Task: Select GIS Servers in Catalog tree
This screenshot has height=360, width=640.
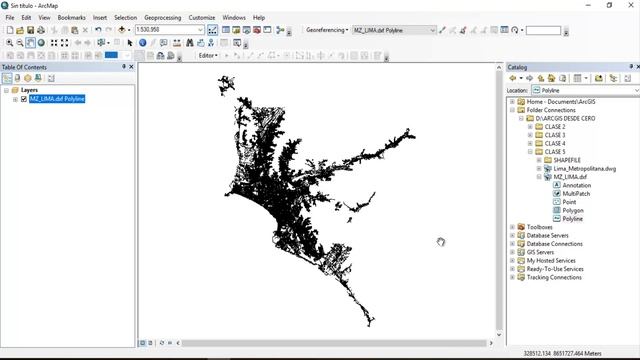Action: tap(540, 252)
